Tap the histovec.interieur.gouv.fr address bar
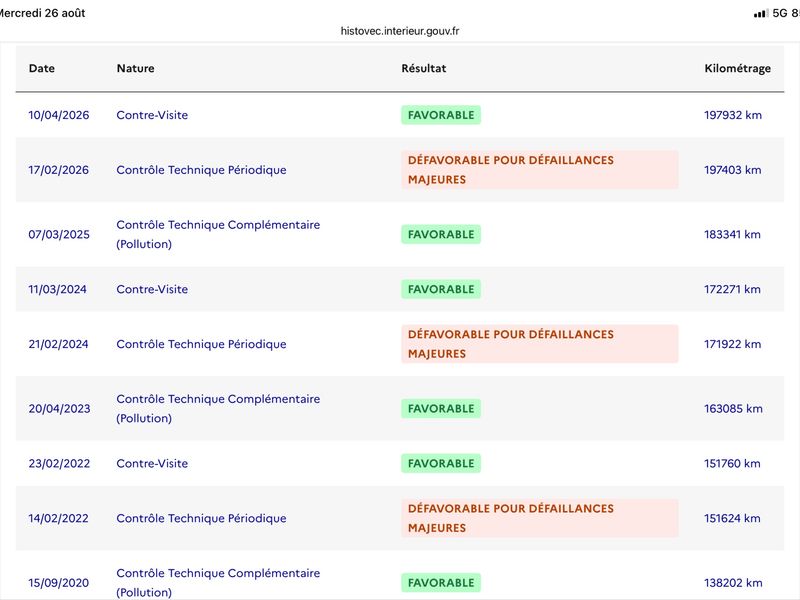The height and width of the screenshot is (600, 800). 399,31
